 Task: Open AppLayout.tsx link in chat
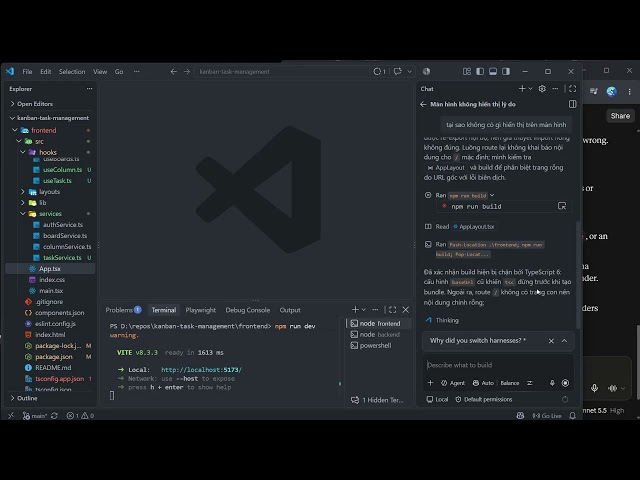pyautogui.click(x=474, y=227)
